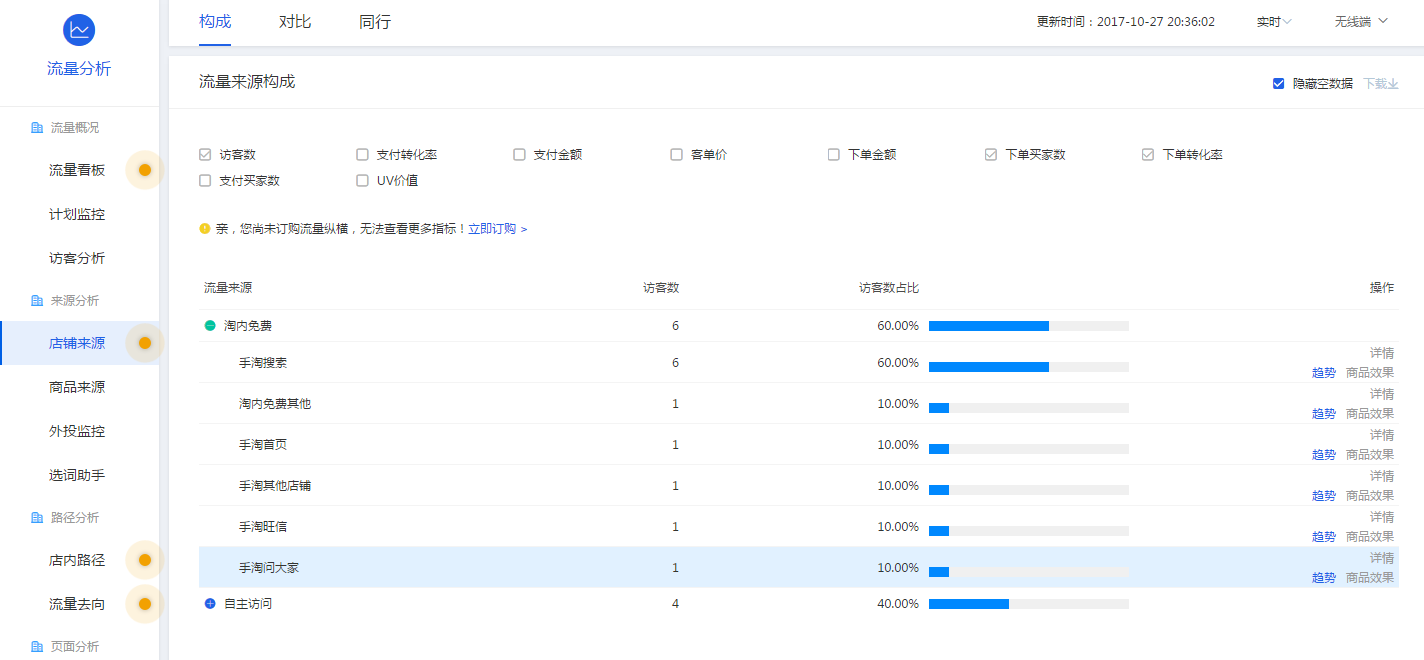Click the 路径分析 section icon
The height and width of the screenshot is (660, 1424).
pyautogui.click(x=37, y=518)
